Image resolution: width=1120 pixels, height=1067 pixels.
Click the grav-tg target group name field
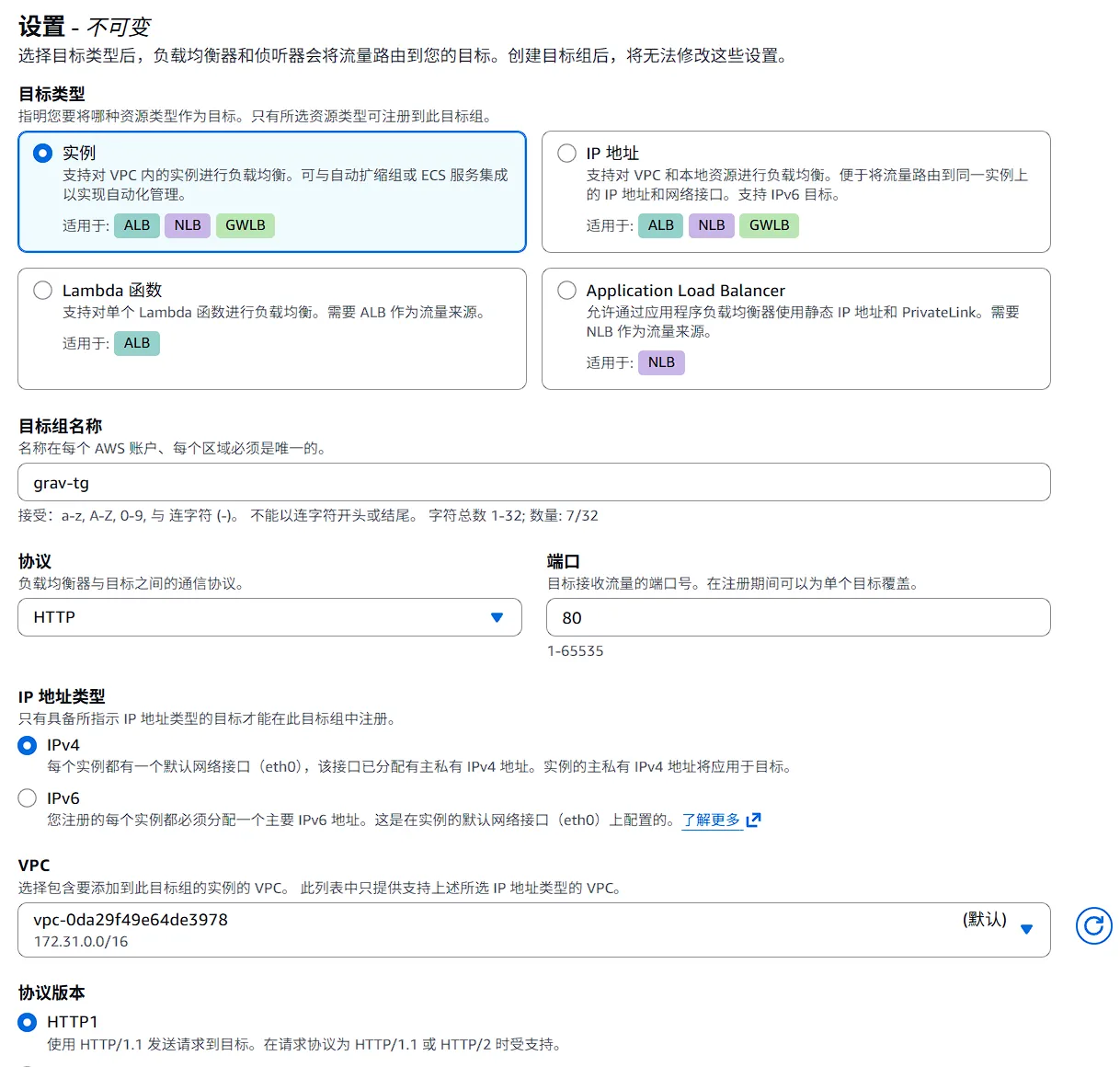tap(533, 482)
